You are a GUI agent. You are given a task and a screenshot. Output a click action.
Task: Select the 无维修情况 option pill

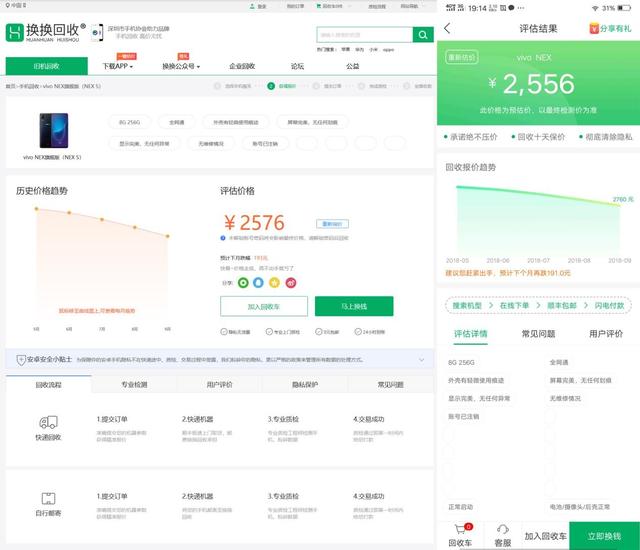(211, 143)
